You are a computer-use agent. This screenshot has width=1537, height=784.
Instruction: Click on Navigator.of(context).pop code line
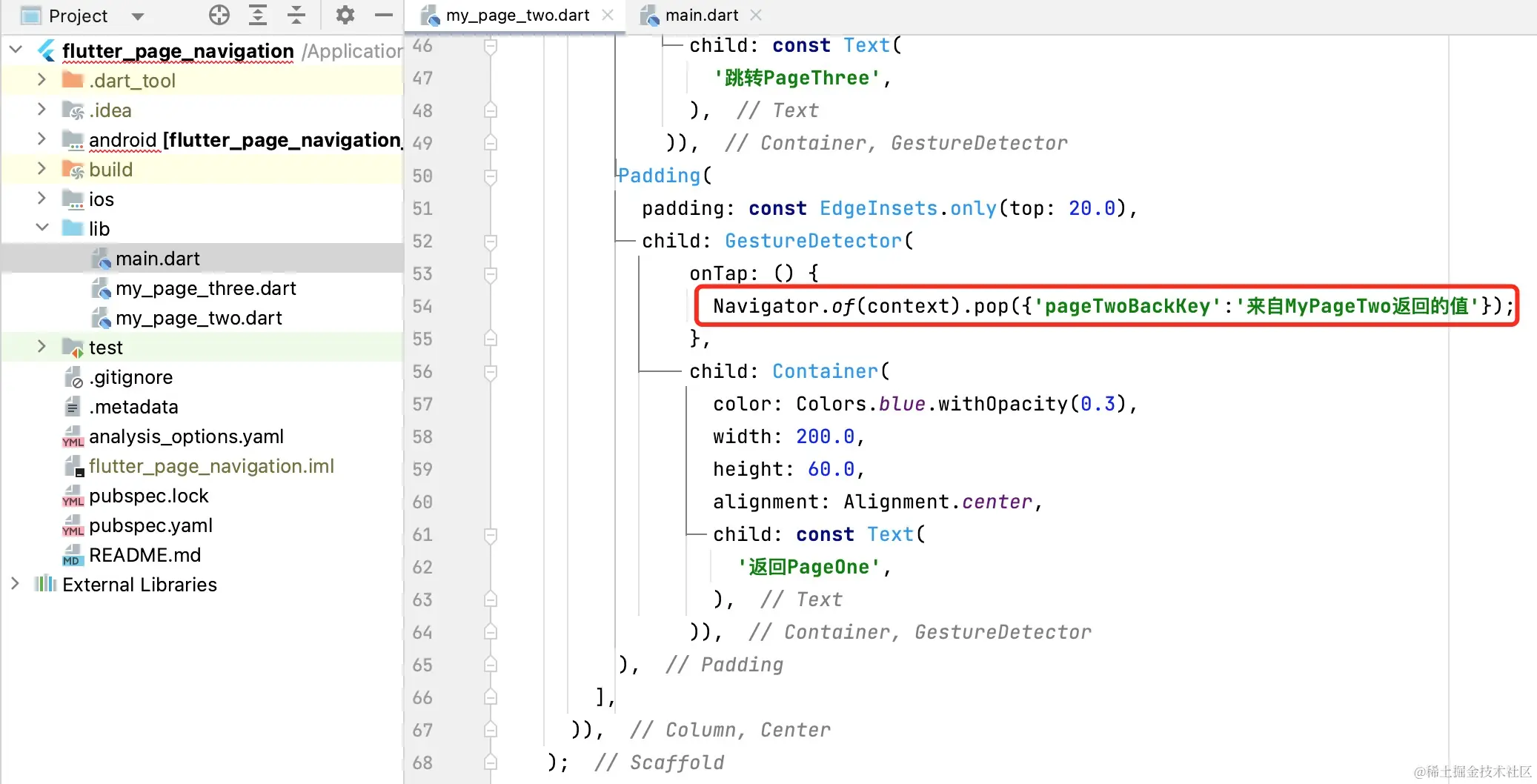click(x=1113, y=306)
